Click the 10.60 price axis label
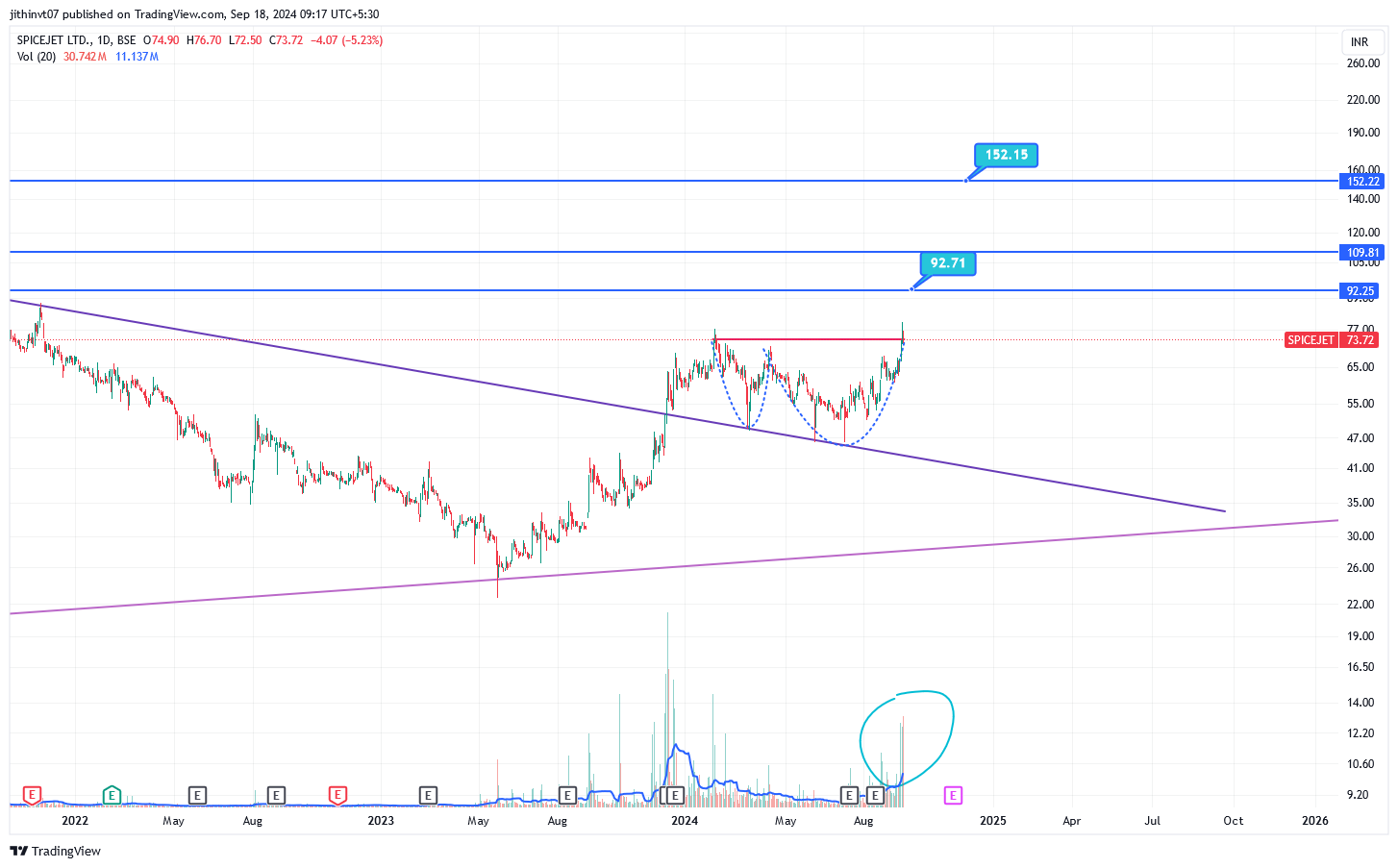 [x=1361, y=765]
